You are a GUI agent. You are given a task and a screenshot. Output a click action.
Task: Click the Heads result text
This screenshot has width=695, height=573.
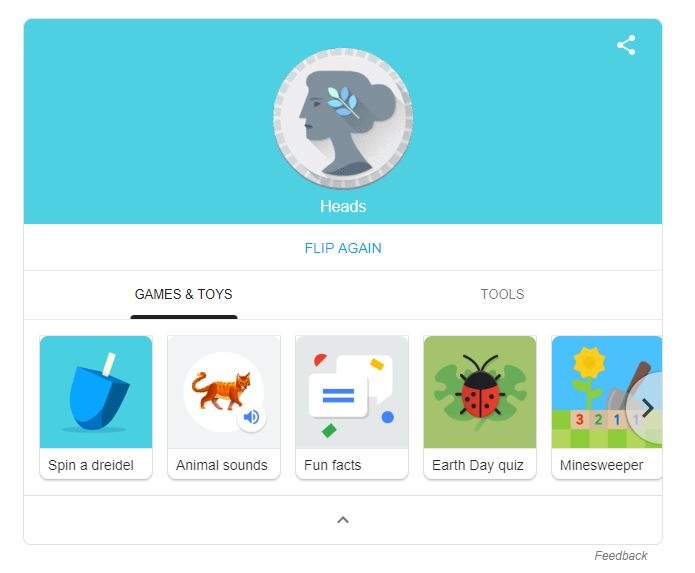pyautogui.click(x=343, y=207)
